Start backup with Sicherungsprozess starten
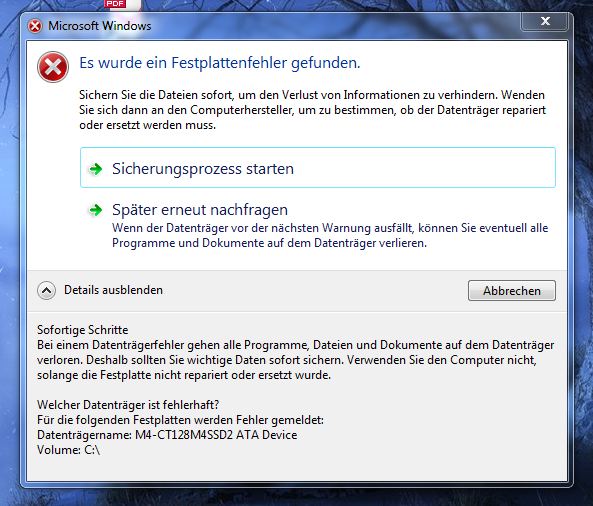The image size is (593, 506). 318,168
